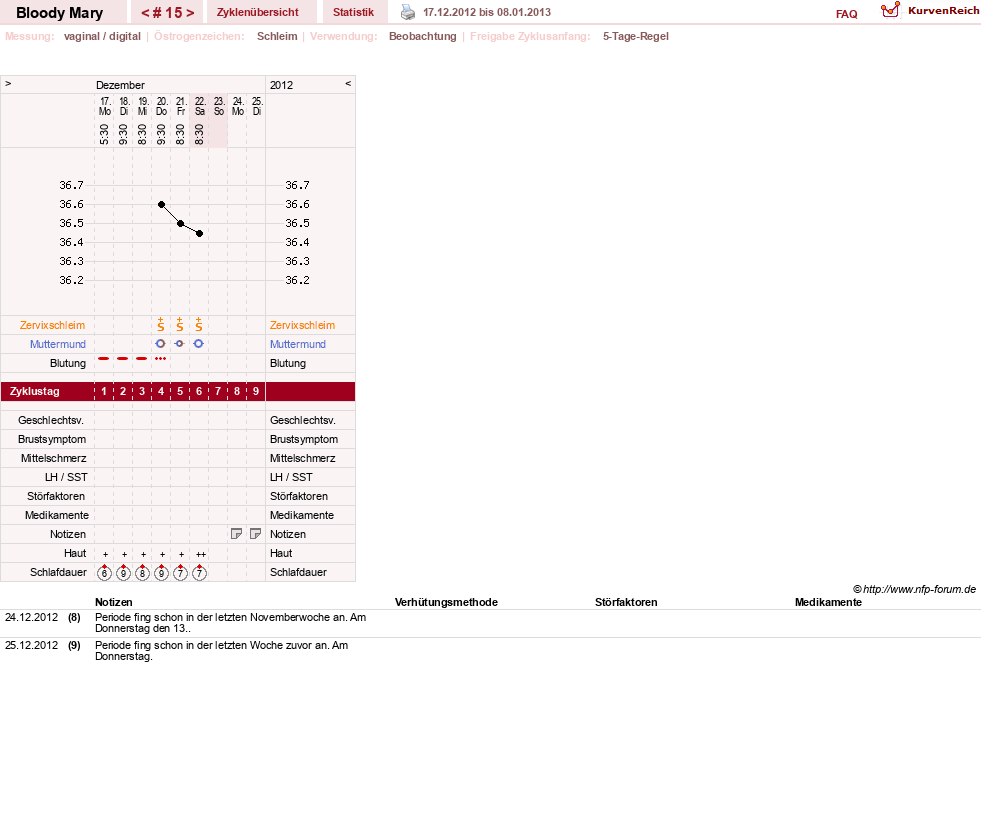This screenshot has width=981, height=829.
Task: Click bleeding bar on cycle day 1
Action: [x=104, y=359]
